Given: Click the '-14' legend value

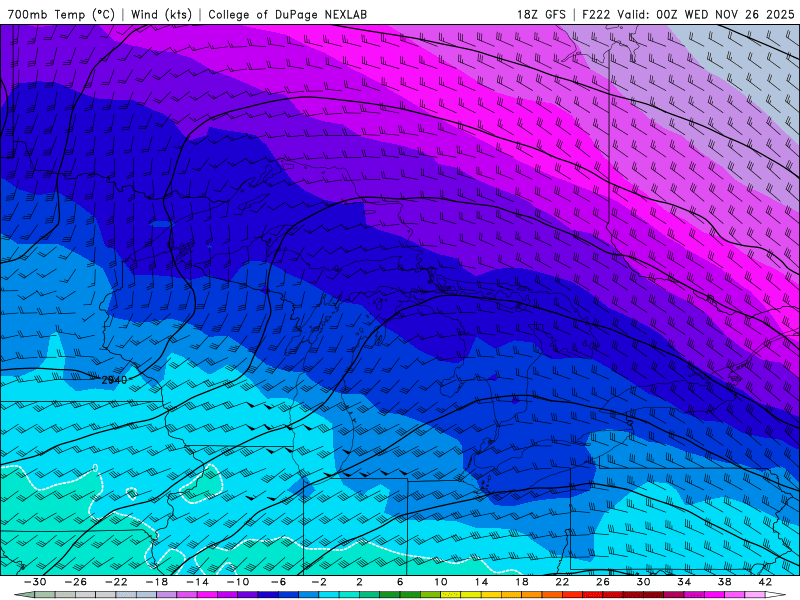Looking at the screenshot, I should click(x=197, y=582).
